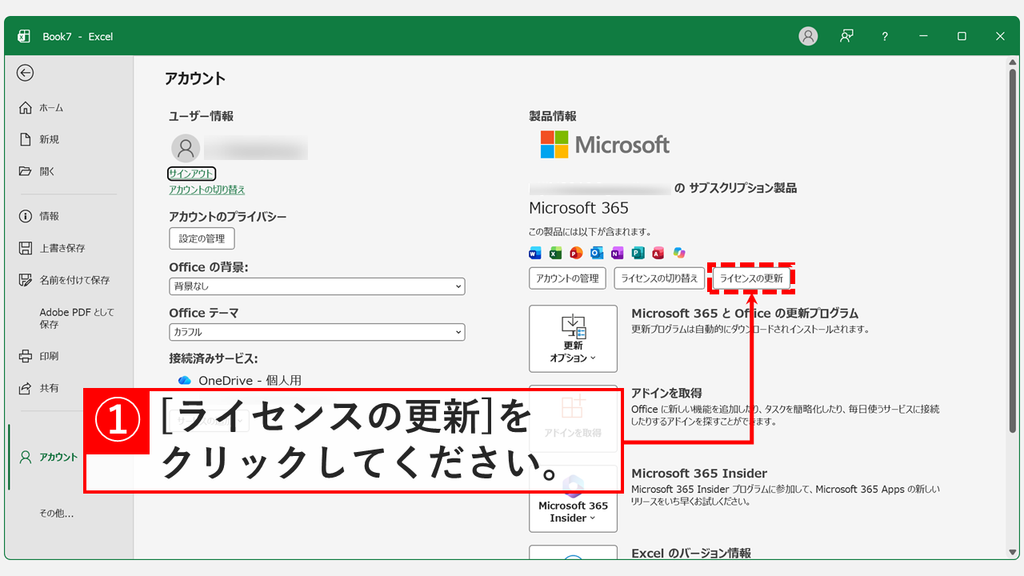Click the Microsoft logo

[605, 144]
